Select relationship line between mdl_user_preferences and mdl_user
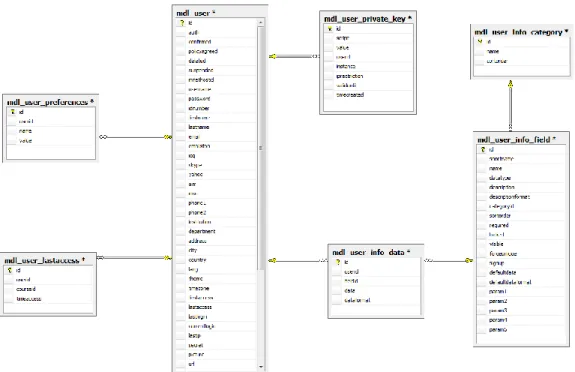 [x=136, y=137]
